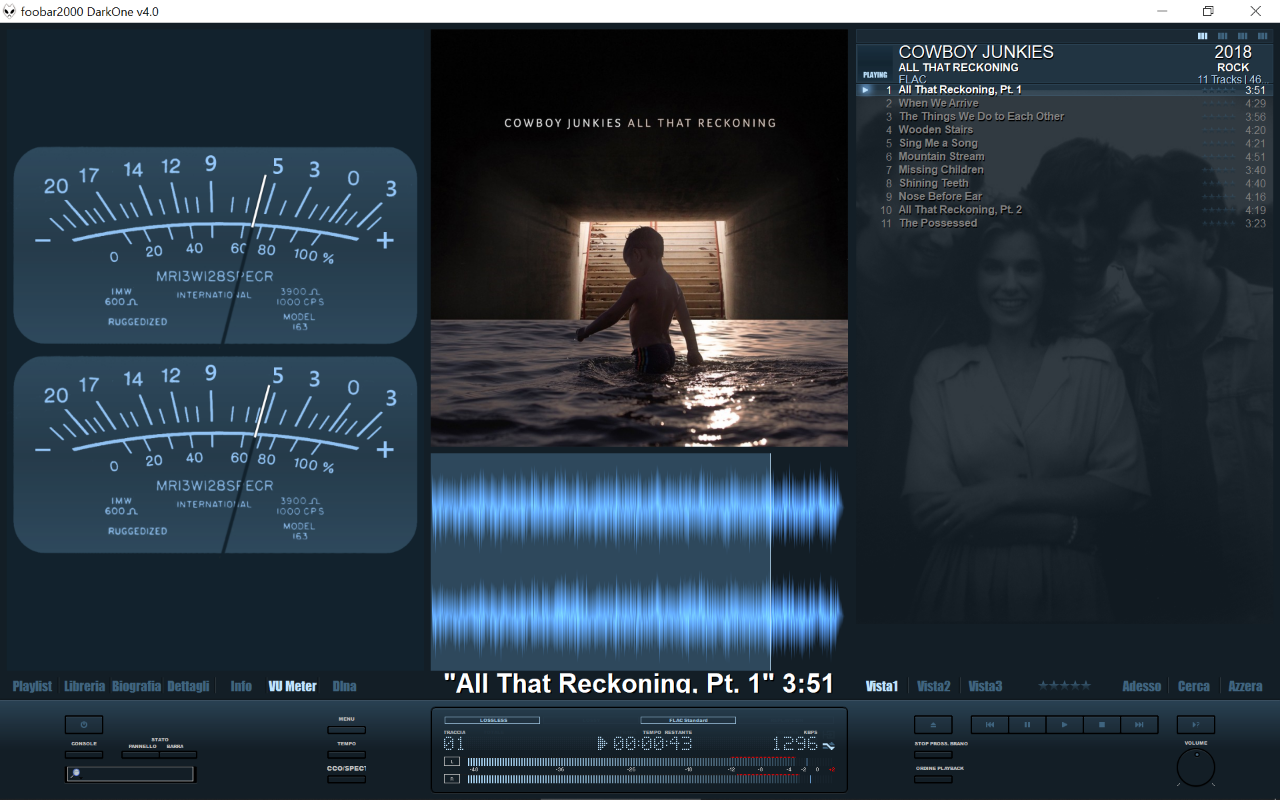1280x800 pixels.
Task: Click the search input field
Action: 130,773
